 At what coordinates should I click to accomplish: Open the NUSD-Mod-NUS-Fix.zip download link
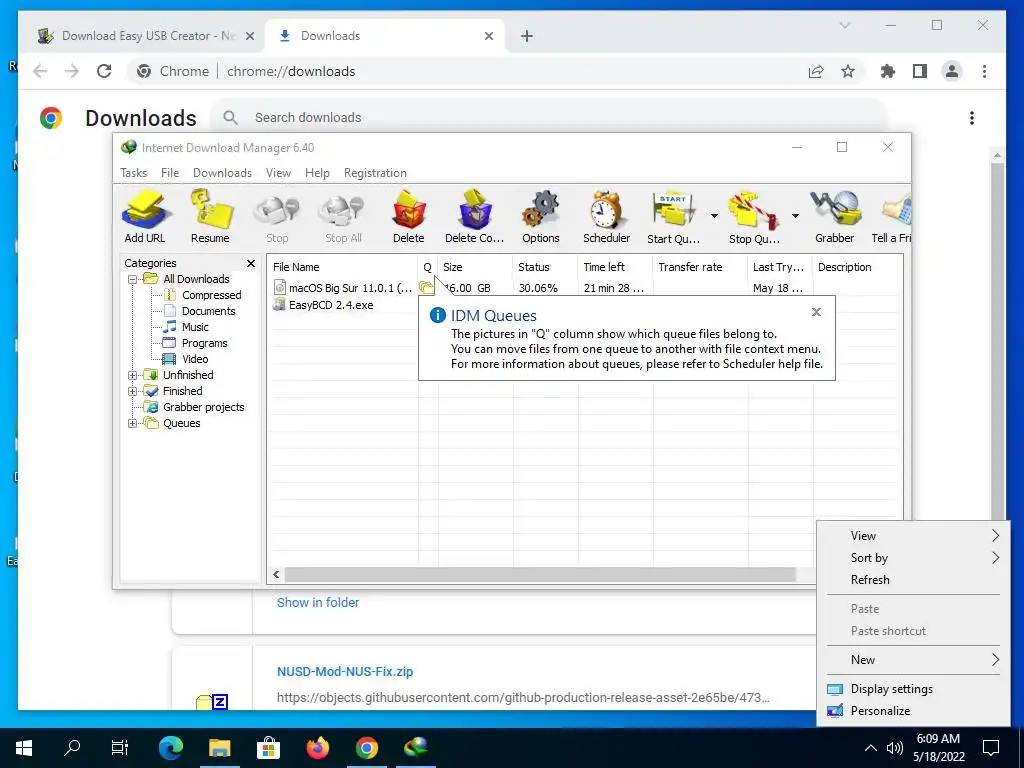click(345, 671)
